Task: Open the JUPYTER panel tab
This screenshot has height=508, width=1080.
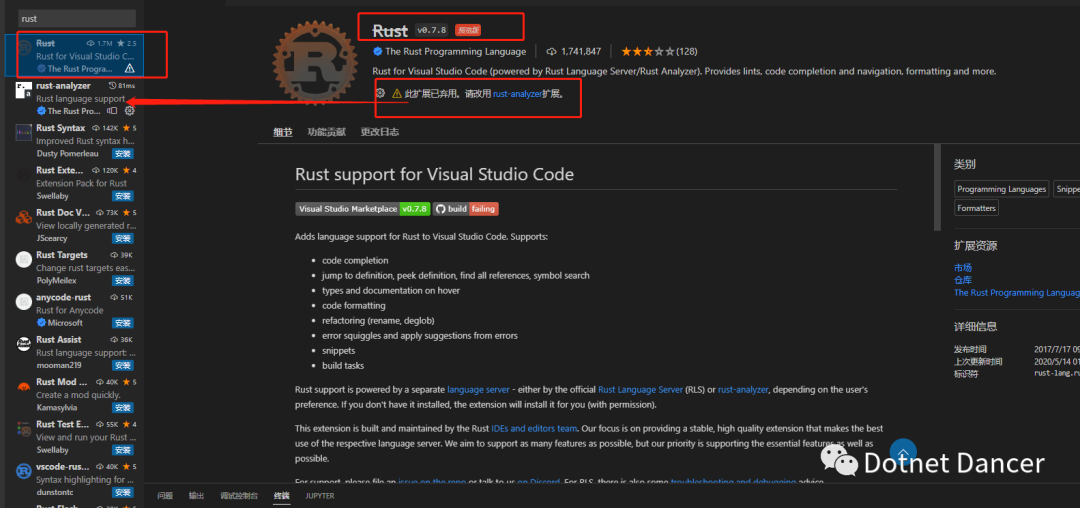Action: [x=320, y=496]
